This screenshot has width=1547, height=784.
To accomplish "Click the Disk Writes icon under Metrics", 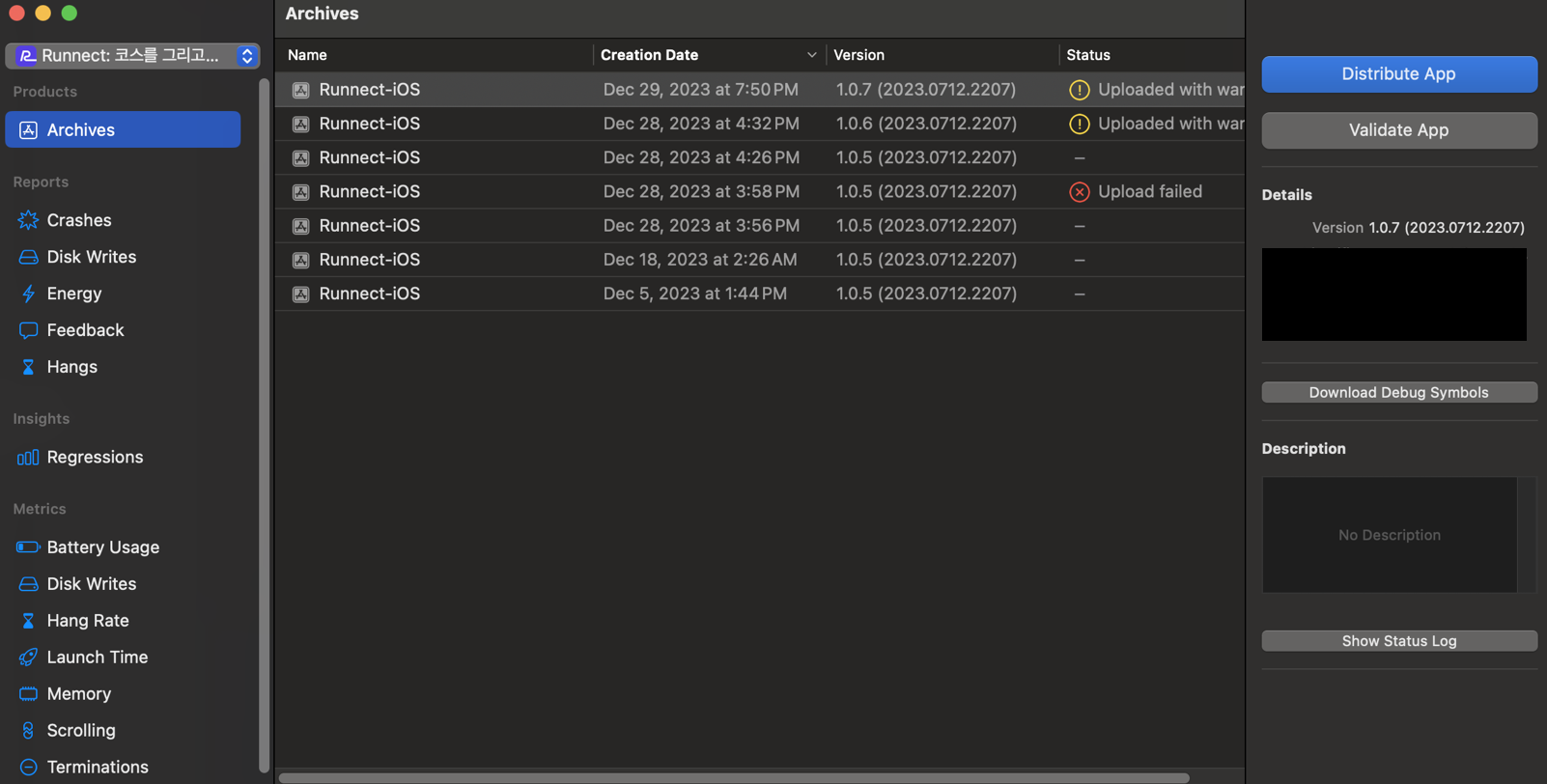I will coord(28,584).
